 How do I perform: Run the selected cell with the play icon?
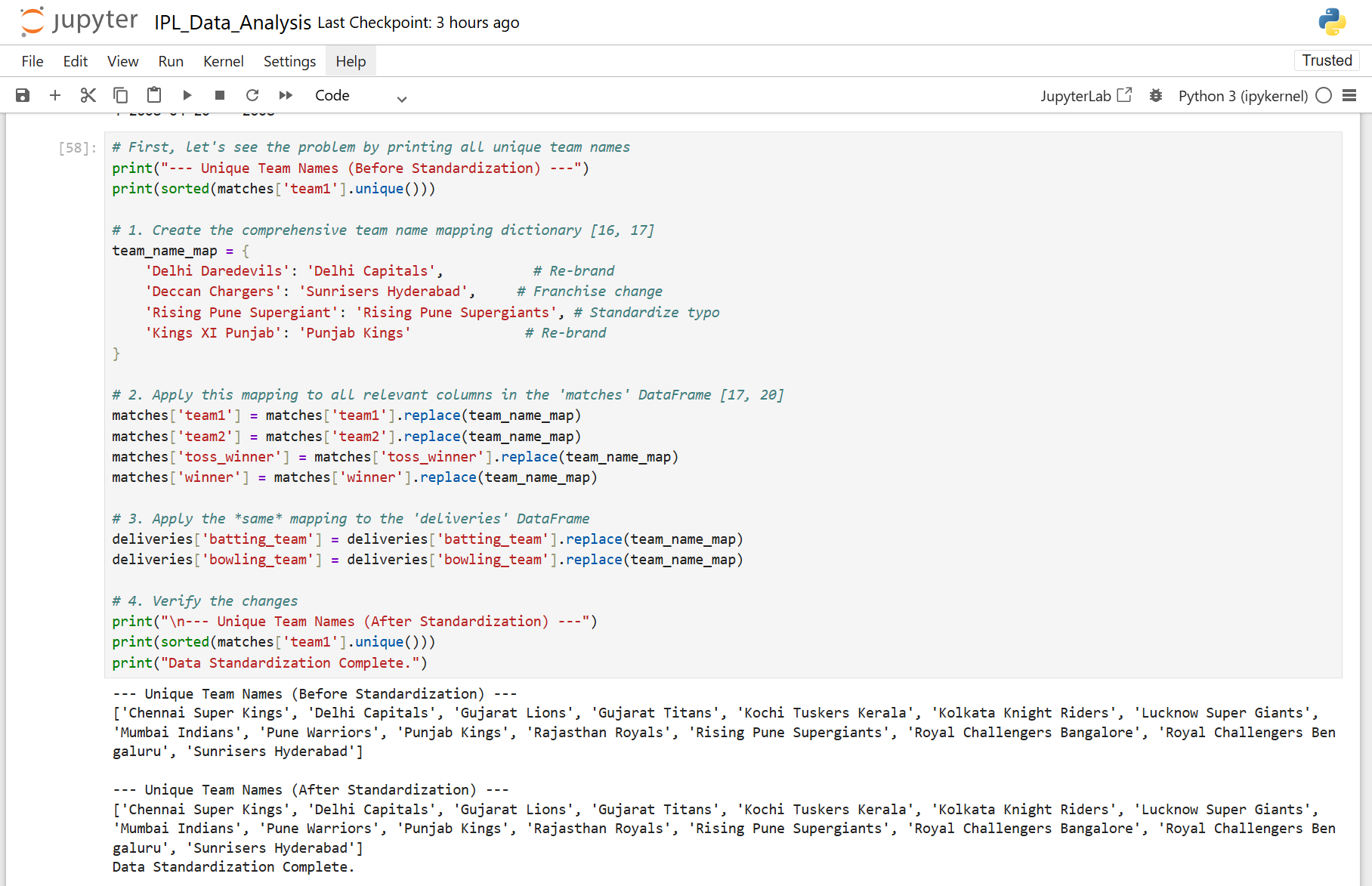tap(187, 95)
